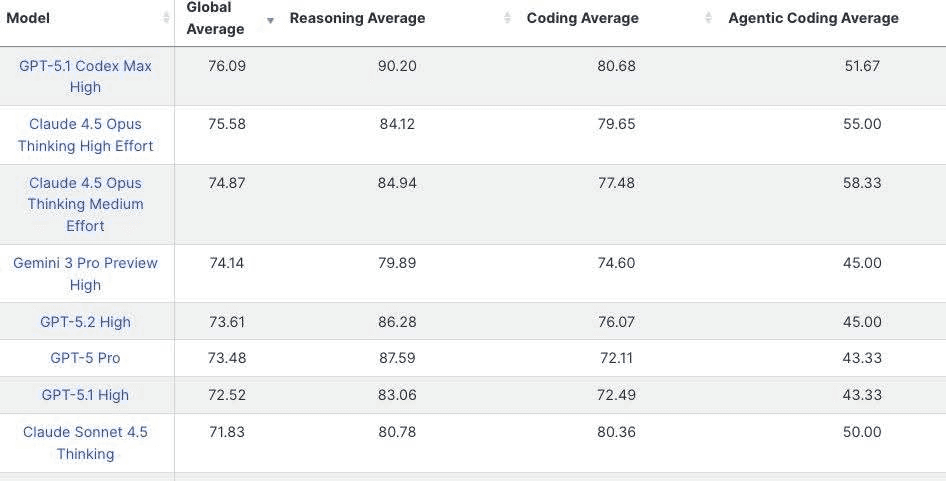
Task: Open the GPT-5.1 Codex Max High link
Action: pyautogui.click(x=85, y=76)
